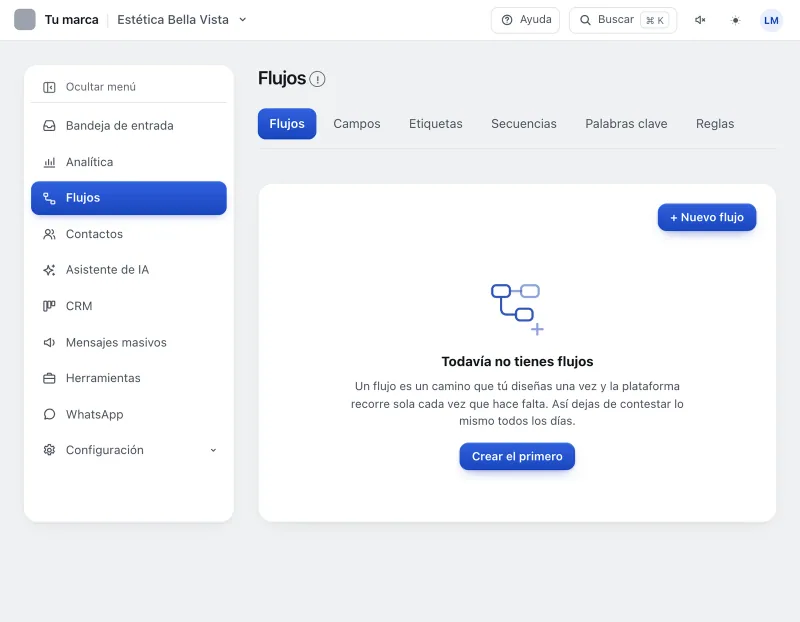Click the brand logo square icon
Image resolution: width=800 pixels, height=622 pixels.
tap(24, 20)
